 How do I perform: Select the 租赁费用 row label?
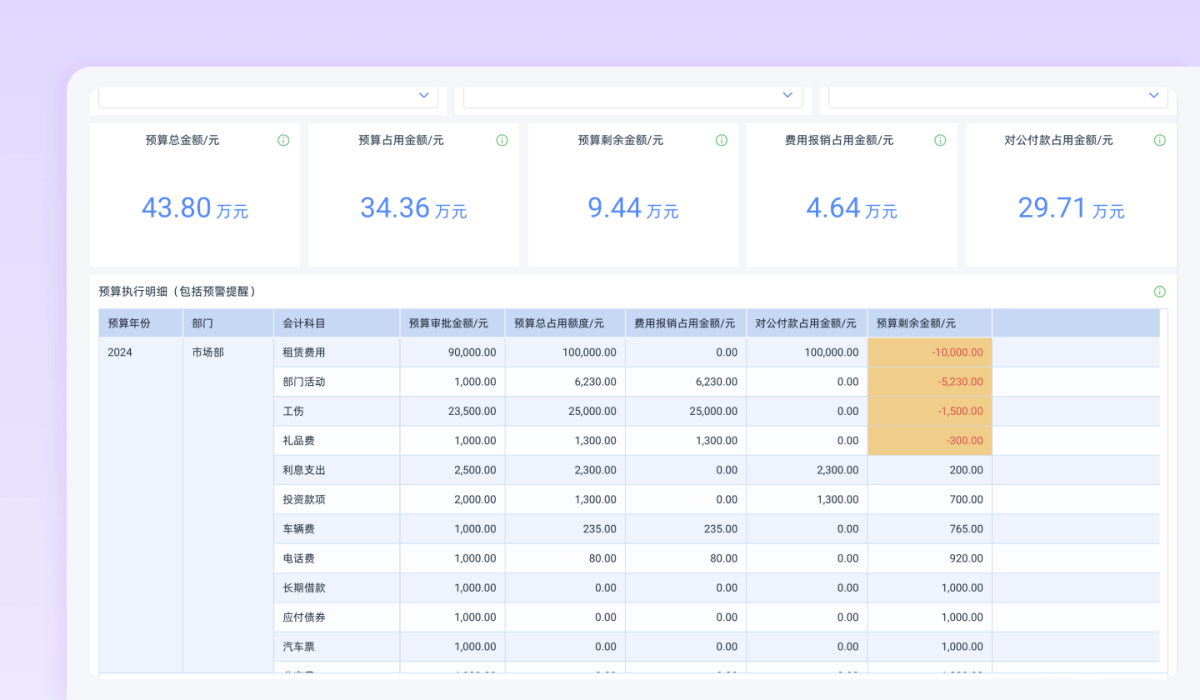click(304, 352)
